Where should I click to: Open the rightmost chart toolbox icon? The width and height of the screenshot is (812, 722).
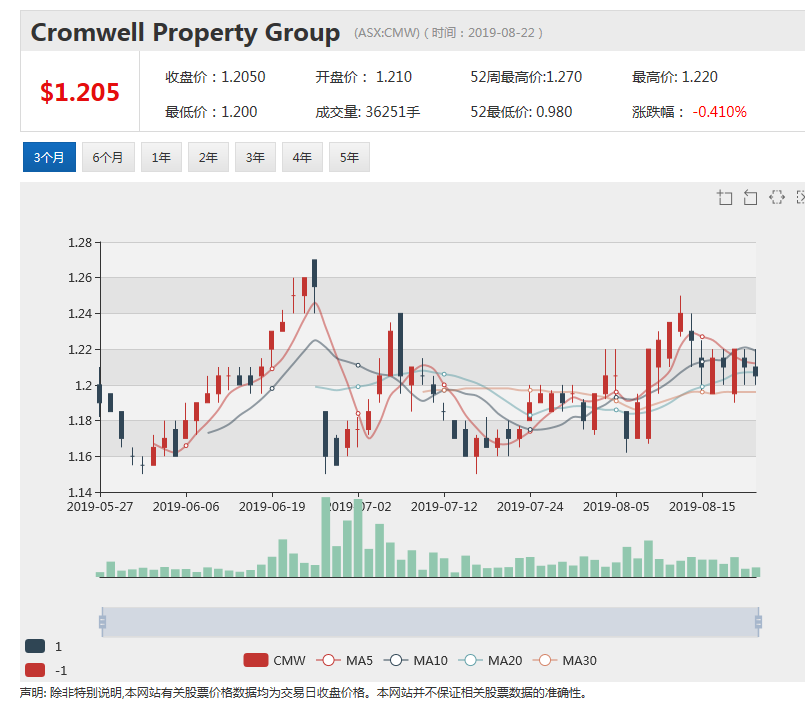pos(803,197)
